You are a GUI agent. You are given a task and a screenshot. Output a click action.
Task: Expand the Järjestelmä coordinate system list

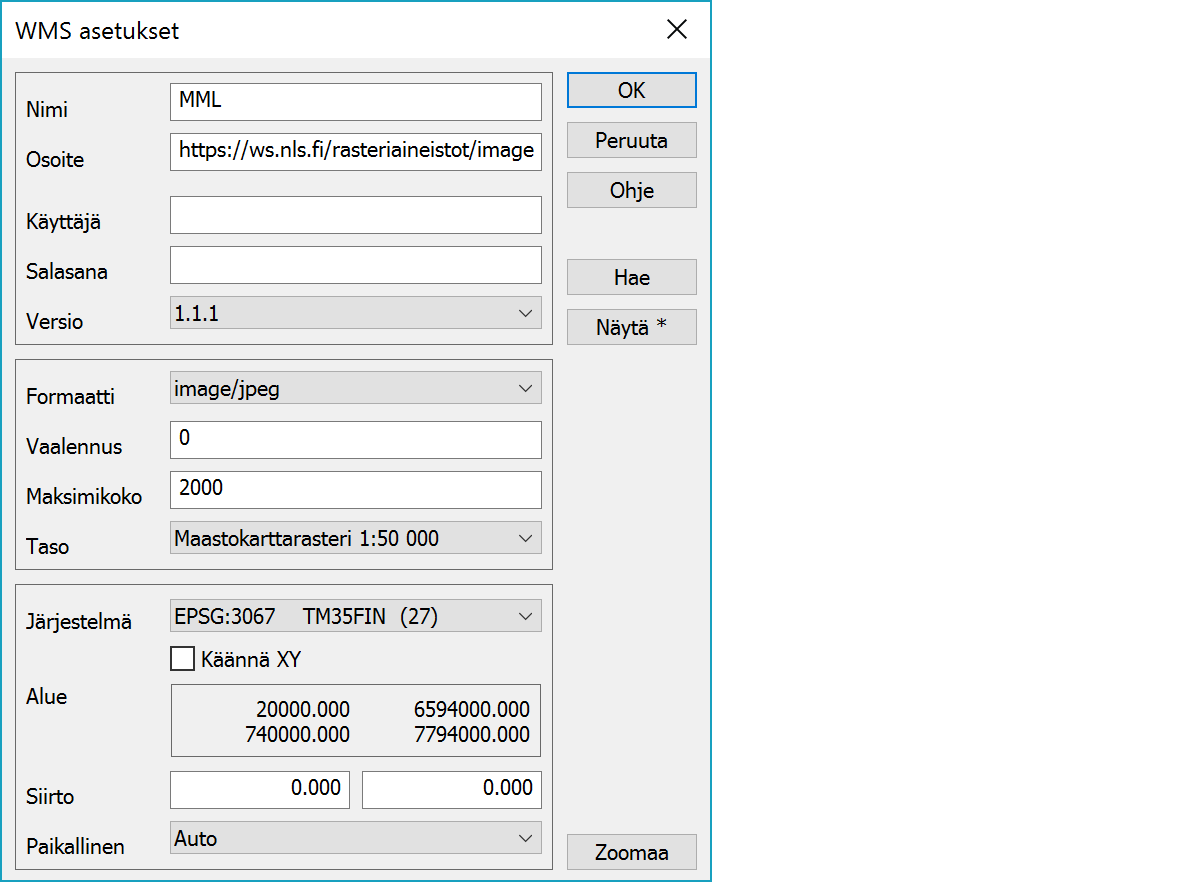tap(355, 617)
